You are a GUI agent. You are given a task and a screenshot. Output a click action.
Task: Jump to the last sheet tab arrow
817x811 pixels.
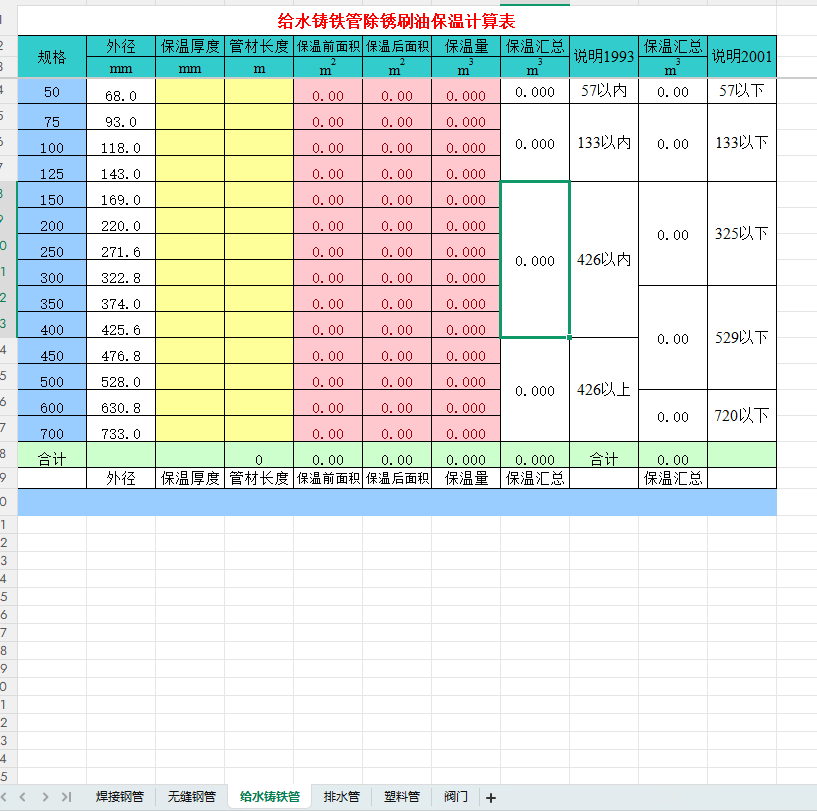[66, 797]
